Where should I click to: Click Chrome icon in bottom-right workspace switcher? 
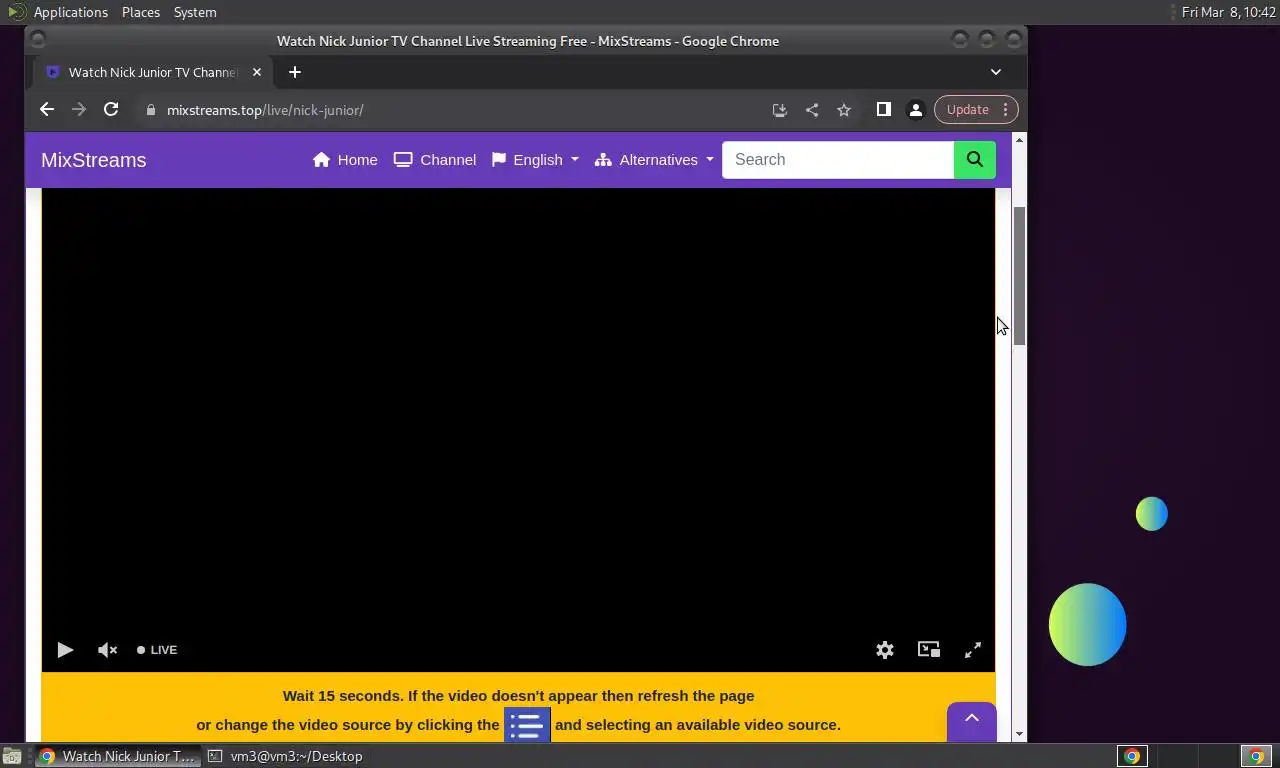point(1256,756)
